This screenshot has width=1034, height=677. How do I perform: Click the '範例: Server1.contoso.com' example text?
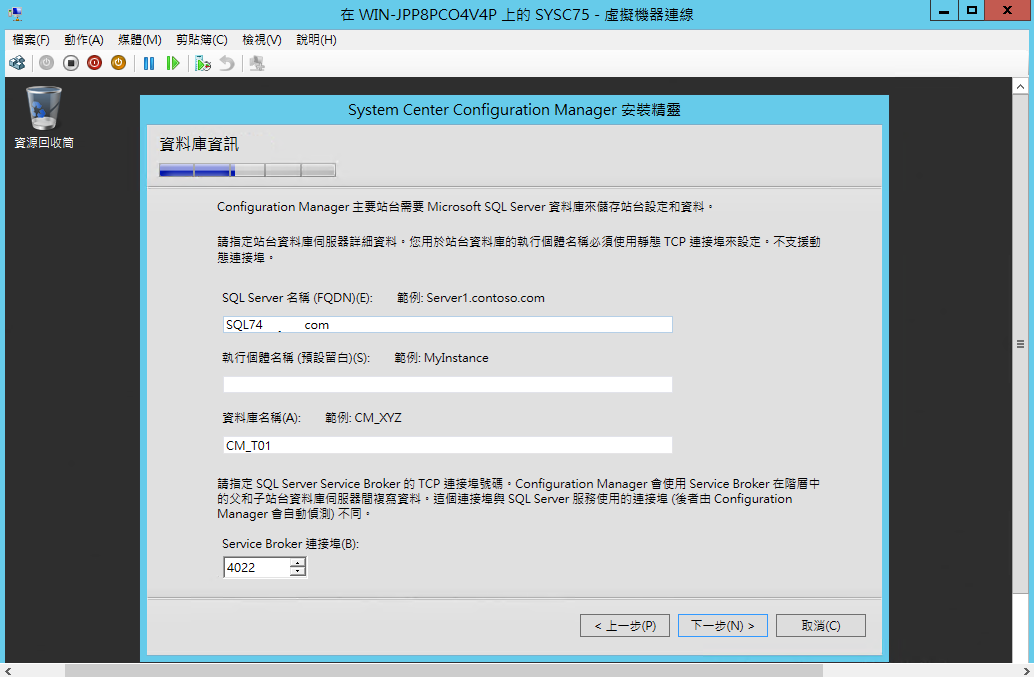point(471,298)
